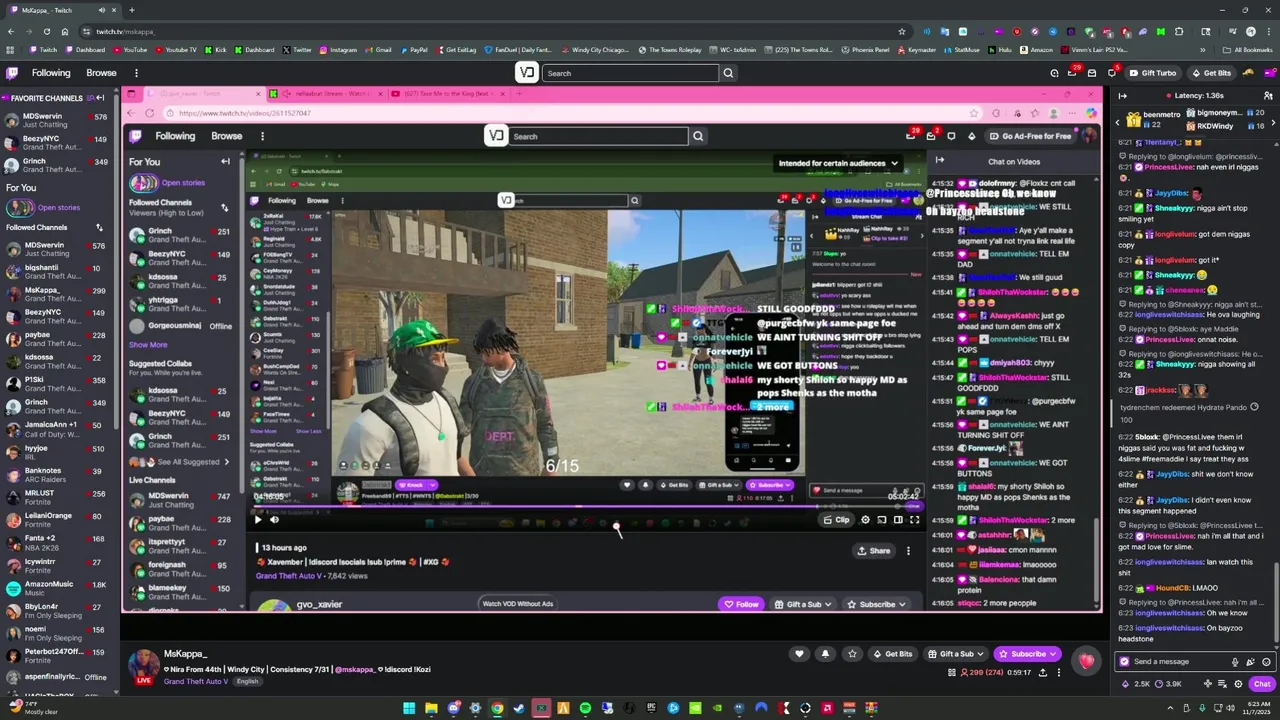Viewport: 1280px width, 720px height.
Task: Open the share upload icon under stream
Action: pyautogui.click(x=1043, y=672)
